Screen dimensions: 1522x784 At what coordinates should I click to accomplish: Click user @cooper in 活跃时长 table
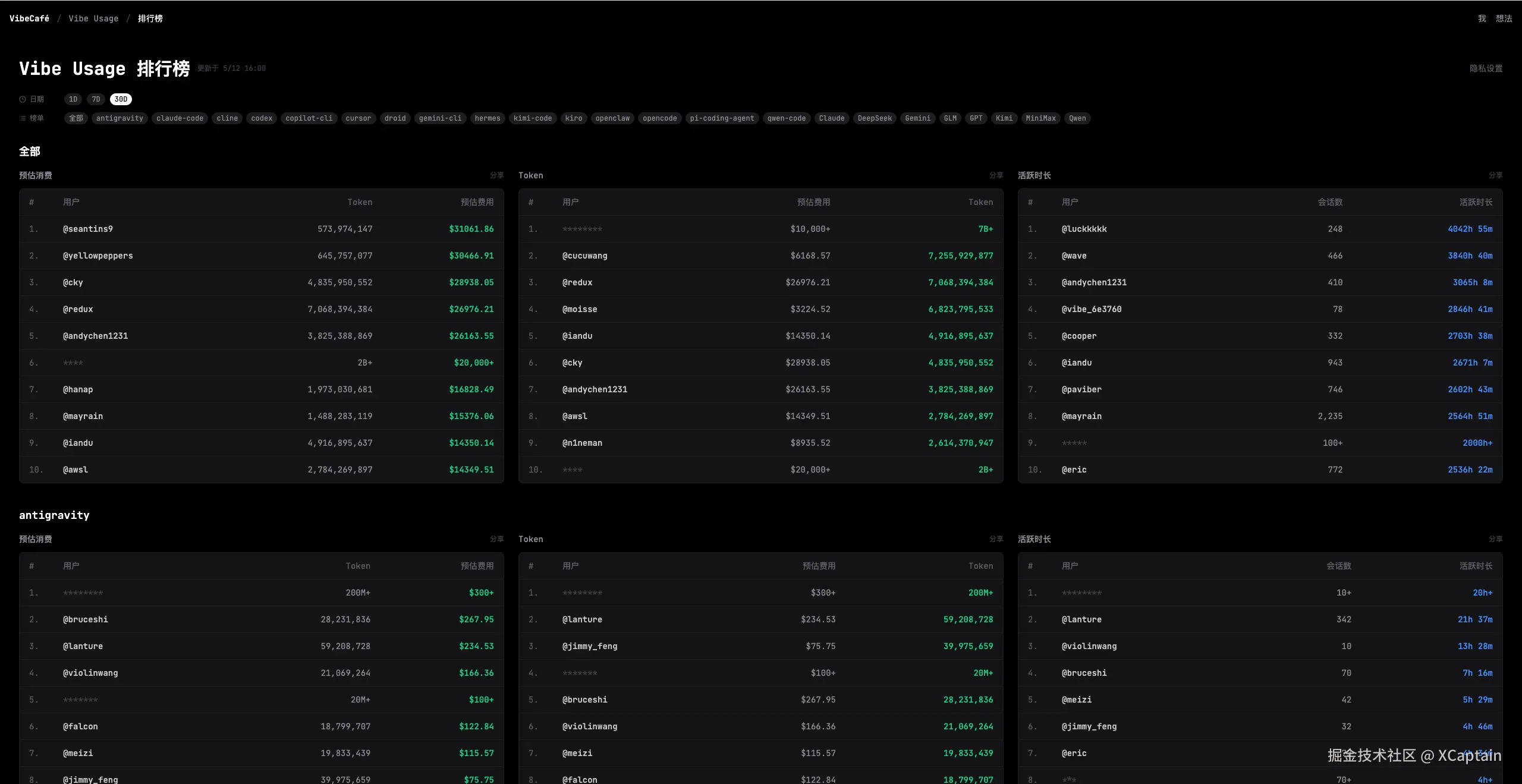tap(1079, 336)
